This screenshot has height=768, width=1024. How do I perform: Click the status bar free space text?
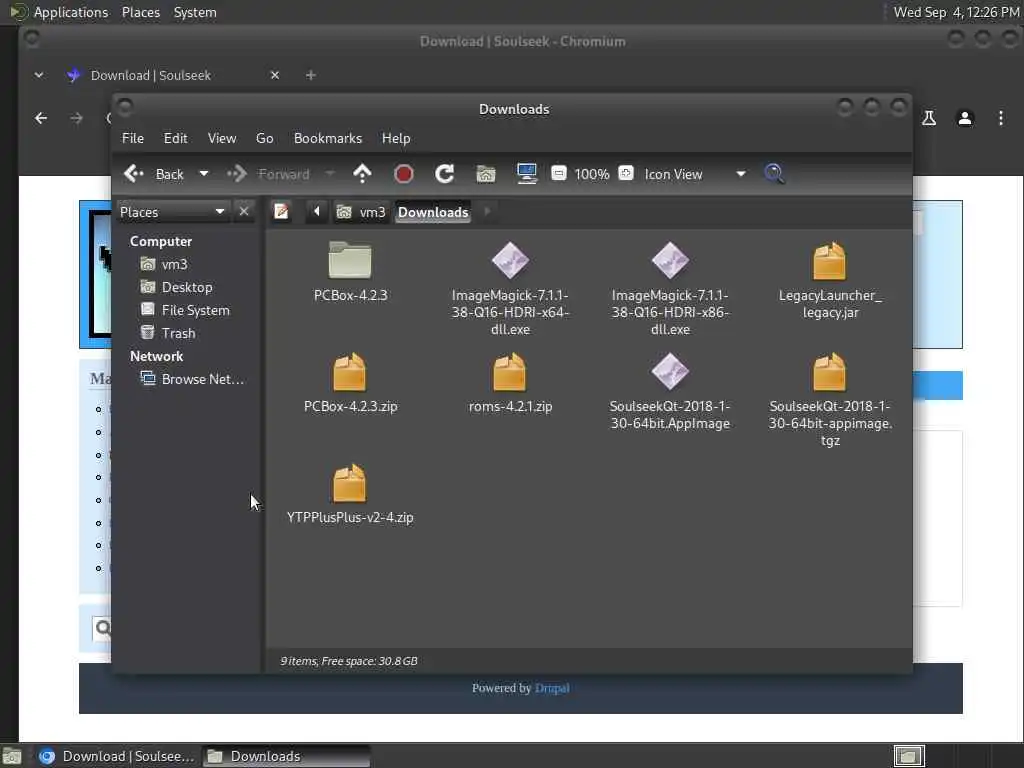pyautogui.click(x=349, y=661)
